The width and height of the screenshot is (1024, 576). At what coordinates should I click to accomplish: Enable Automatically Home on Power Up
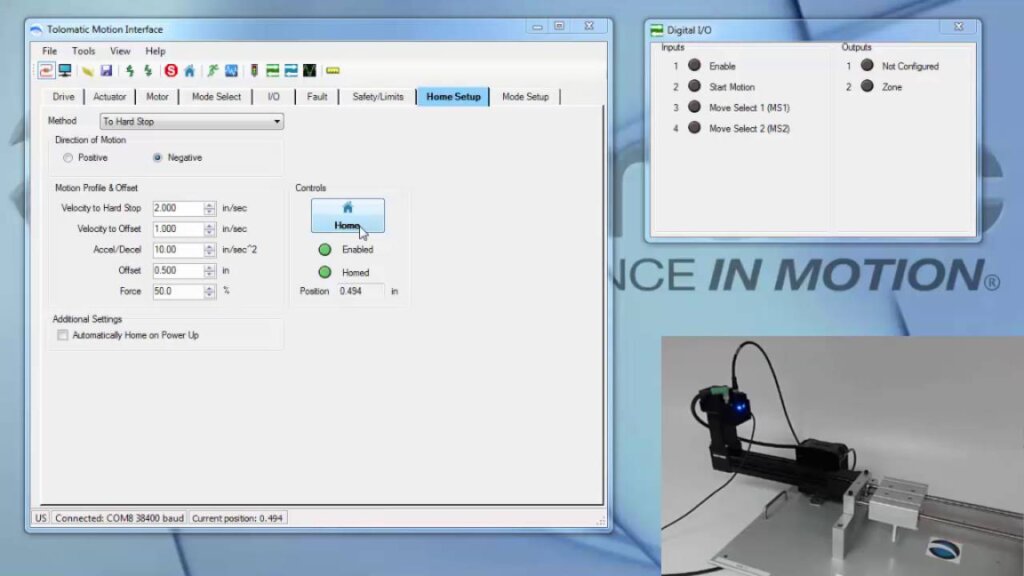tap(63, 335)
